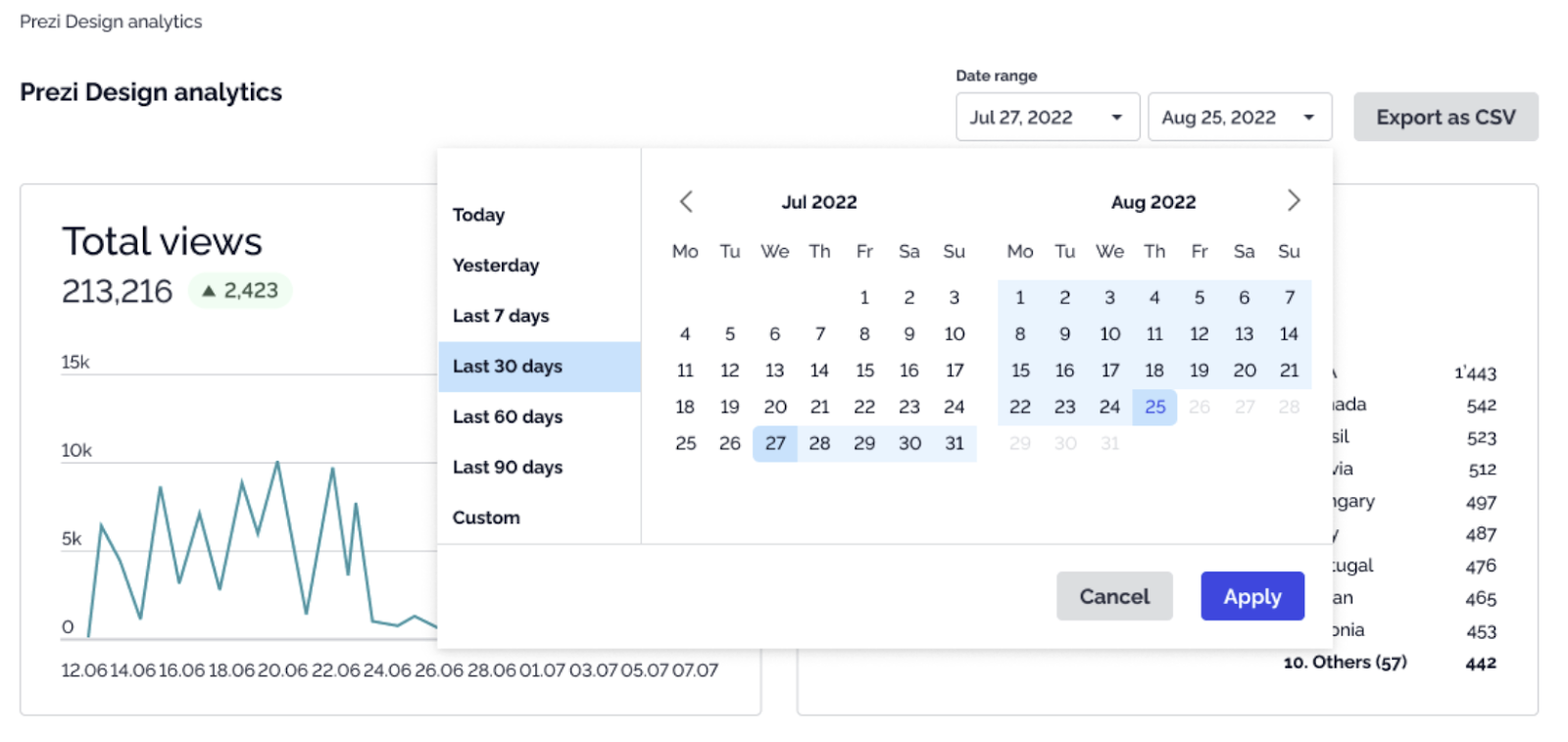The image size is (1568, 742).
Task: Select the Yesterday preset
Action: [495, 265]
